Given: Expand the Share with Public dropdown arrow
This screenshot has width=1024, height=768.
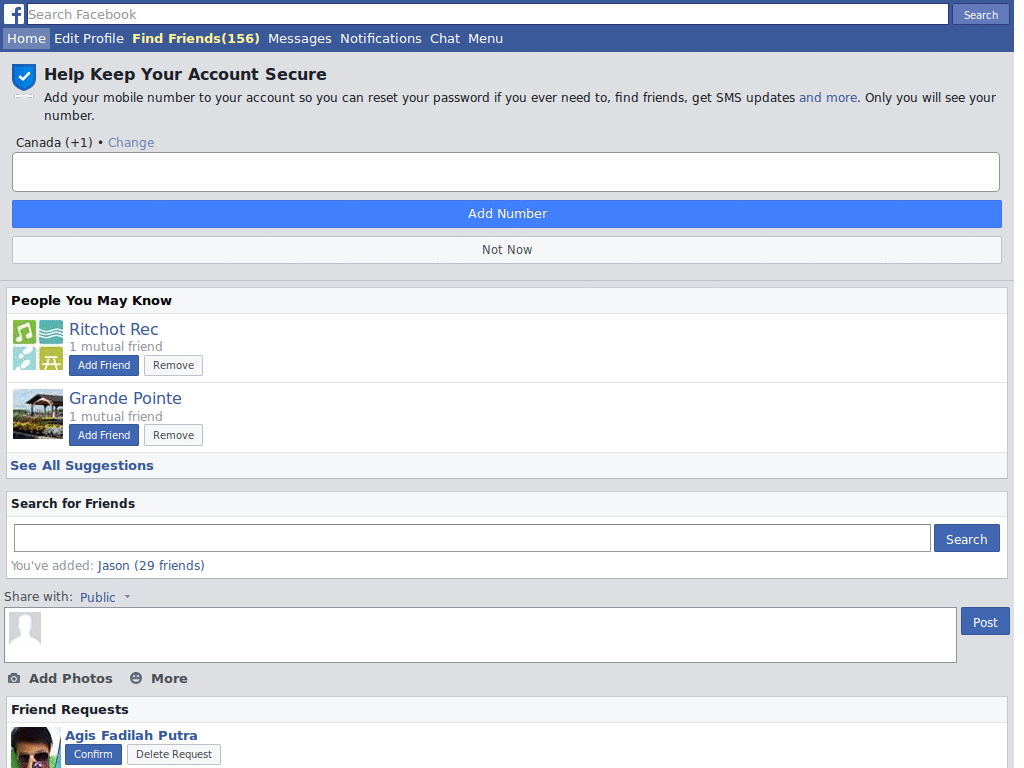Looking at the screenshot, I should (127, 596).
